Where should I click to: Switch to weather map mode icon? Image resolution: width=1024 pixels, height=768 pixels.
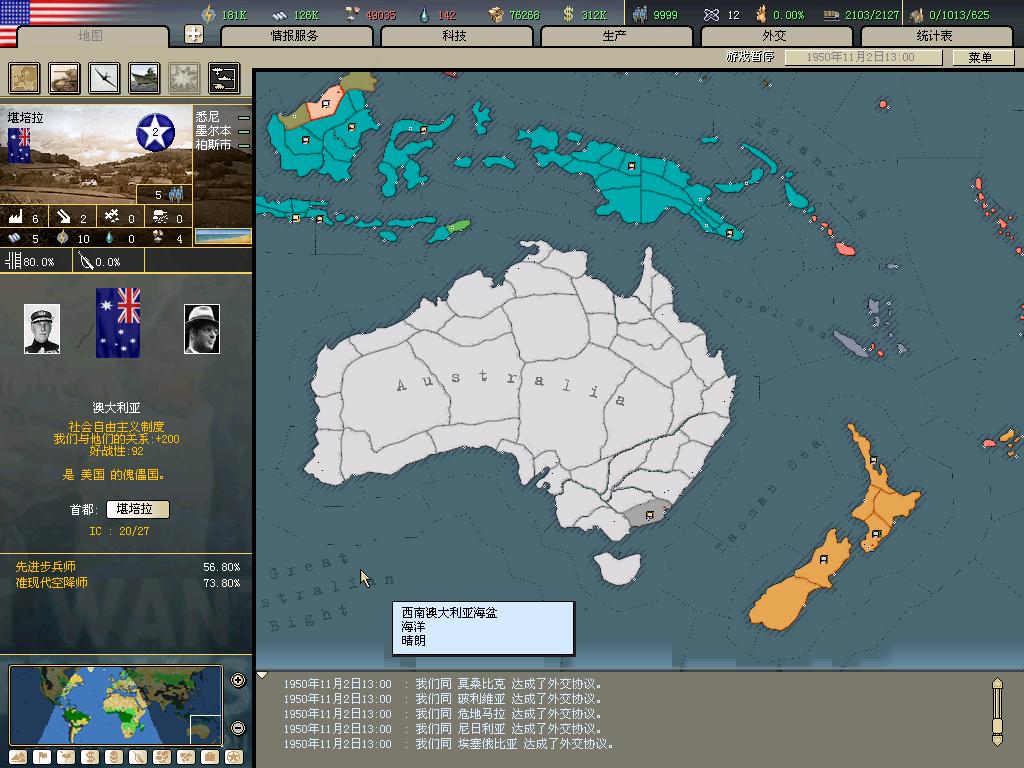click(66, 757)
